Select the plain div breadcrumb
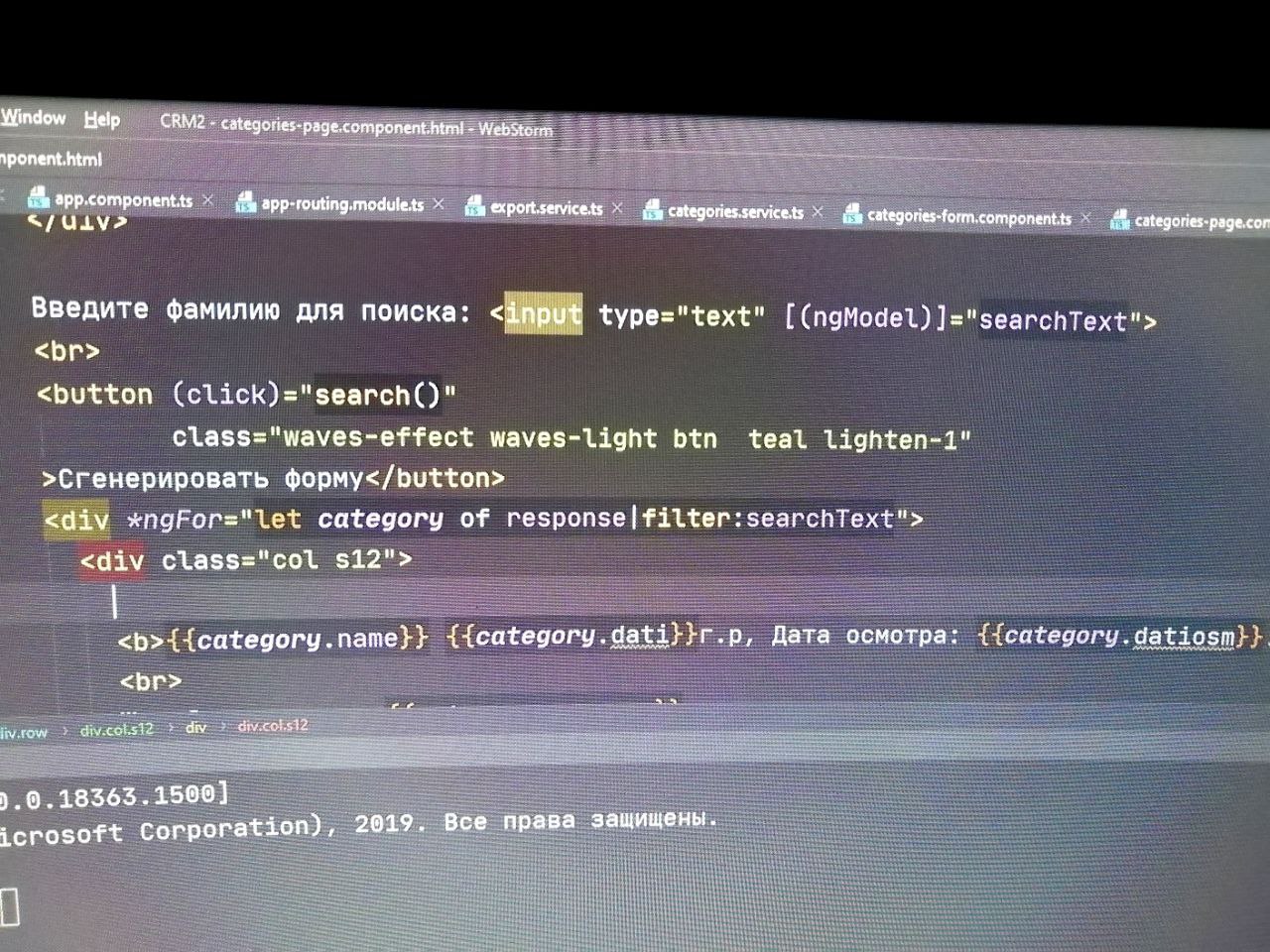This screenshot has width=1270, height=952. pos(195,727)
